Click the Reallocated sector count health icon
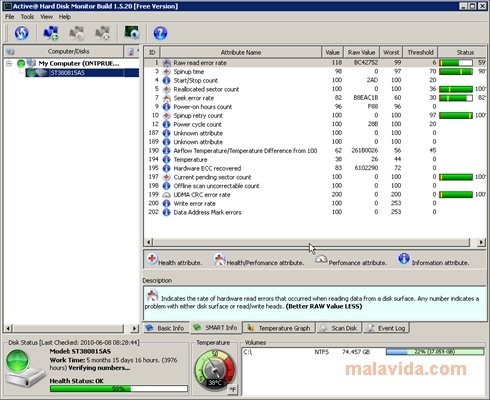The image size is (490, 400). pos(166,89)
